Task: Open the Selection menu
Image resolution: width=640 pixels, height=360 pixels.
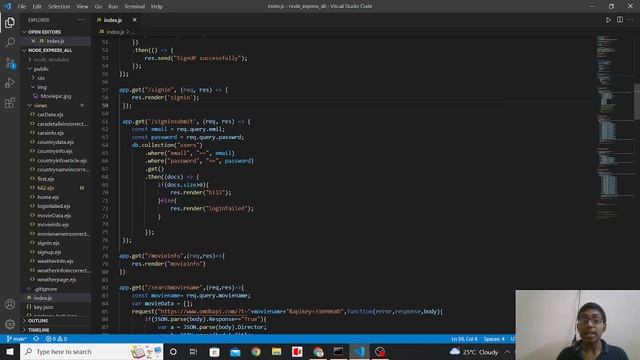Action: tap(59, 7)
